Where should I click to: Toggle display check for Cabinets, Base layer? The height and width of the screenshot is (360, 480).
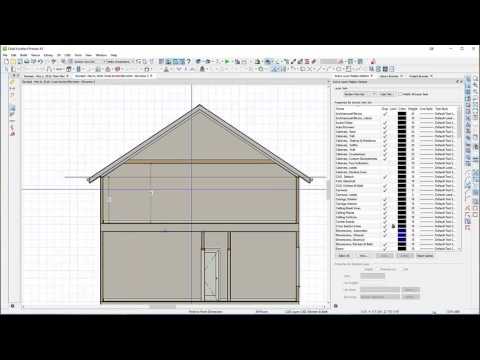click(385, 132)
